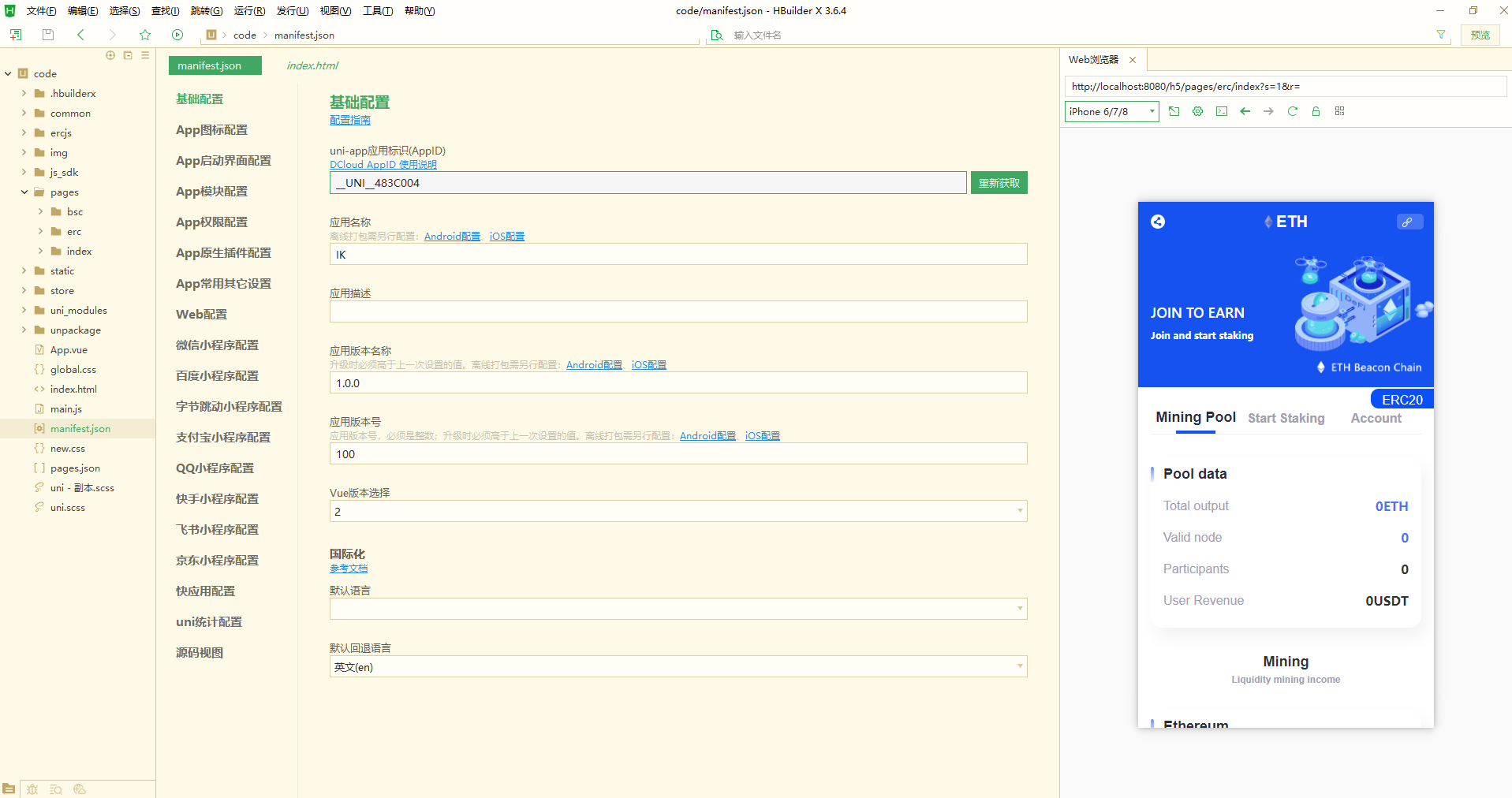Open the 工具(T) menu
Screen dimensions: 1512x798
tap(378, 10)
